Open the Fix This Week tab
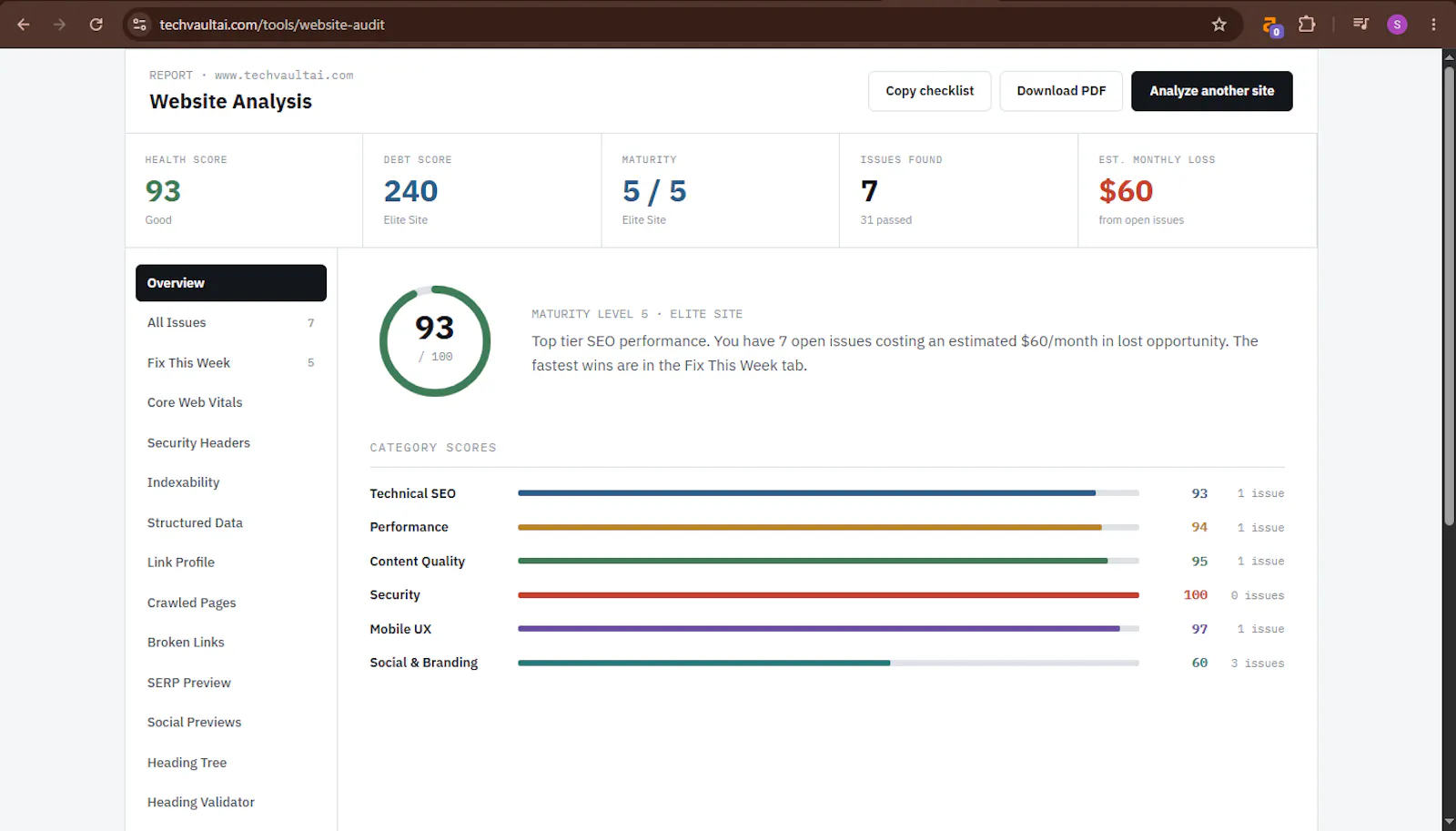The width and height of the screenshot is (1456, 831). (x=231, y=362)
